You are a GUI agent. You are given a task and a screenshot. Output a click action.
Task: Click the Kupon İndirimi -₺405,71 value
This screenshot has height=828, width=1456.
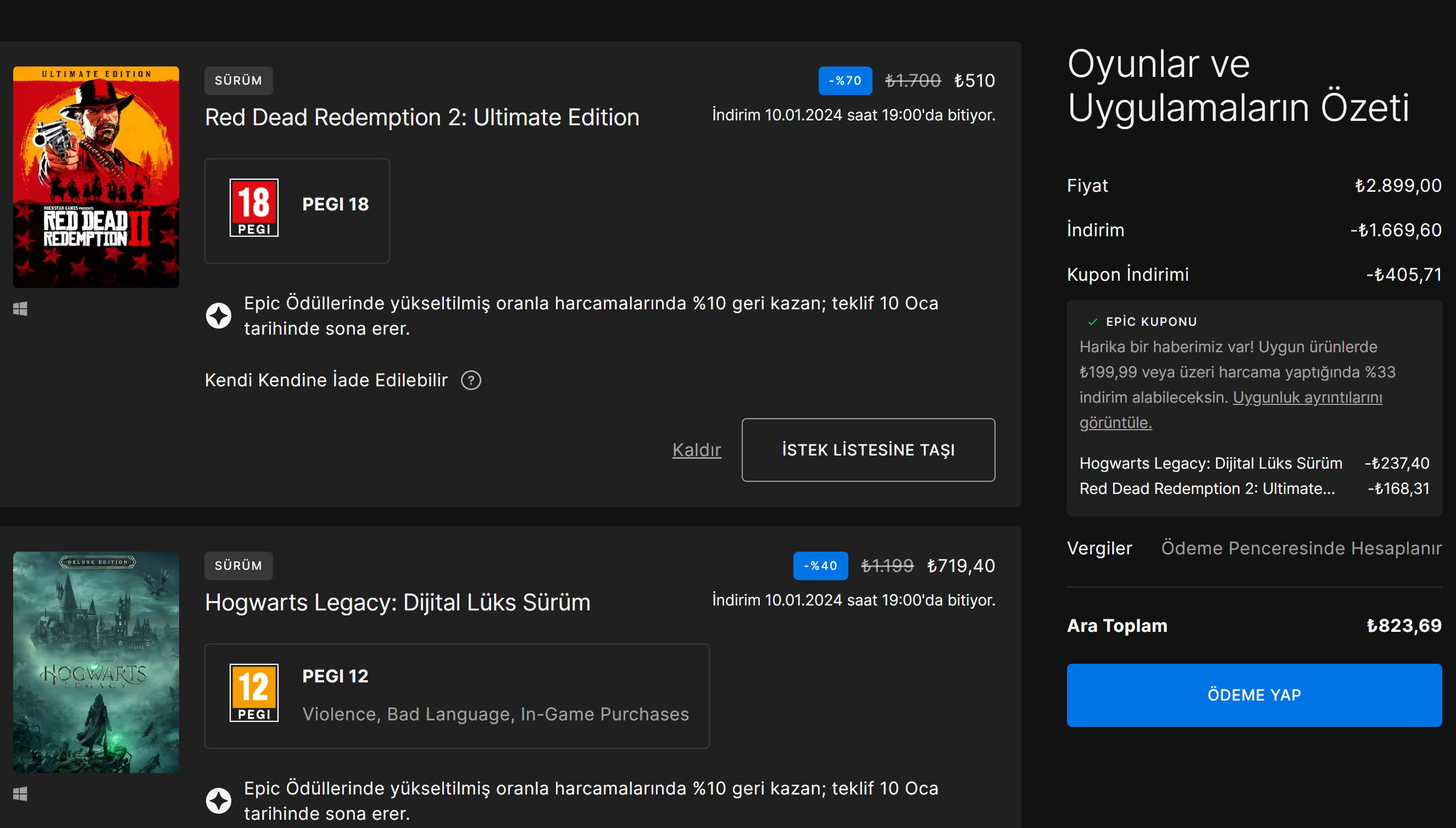[x=1404, y=275]
